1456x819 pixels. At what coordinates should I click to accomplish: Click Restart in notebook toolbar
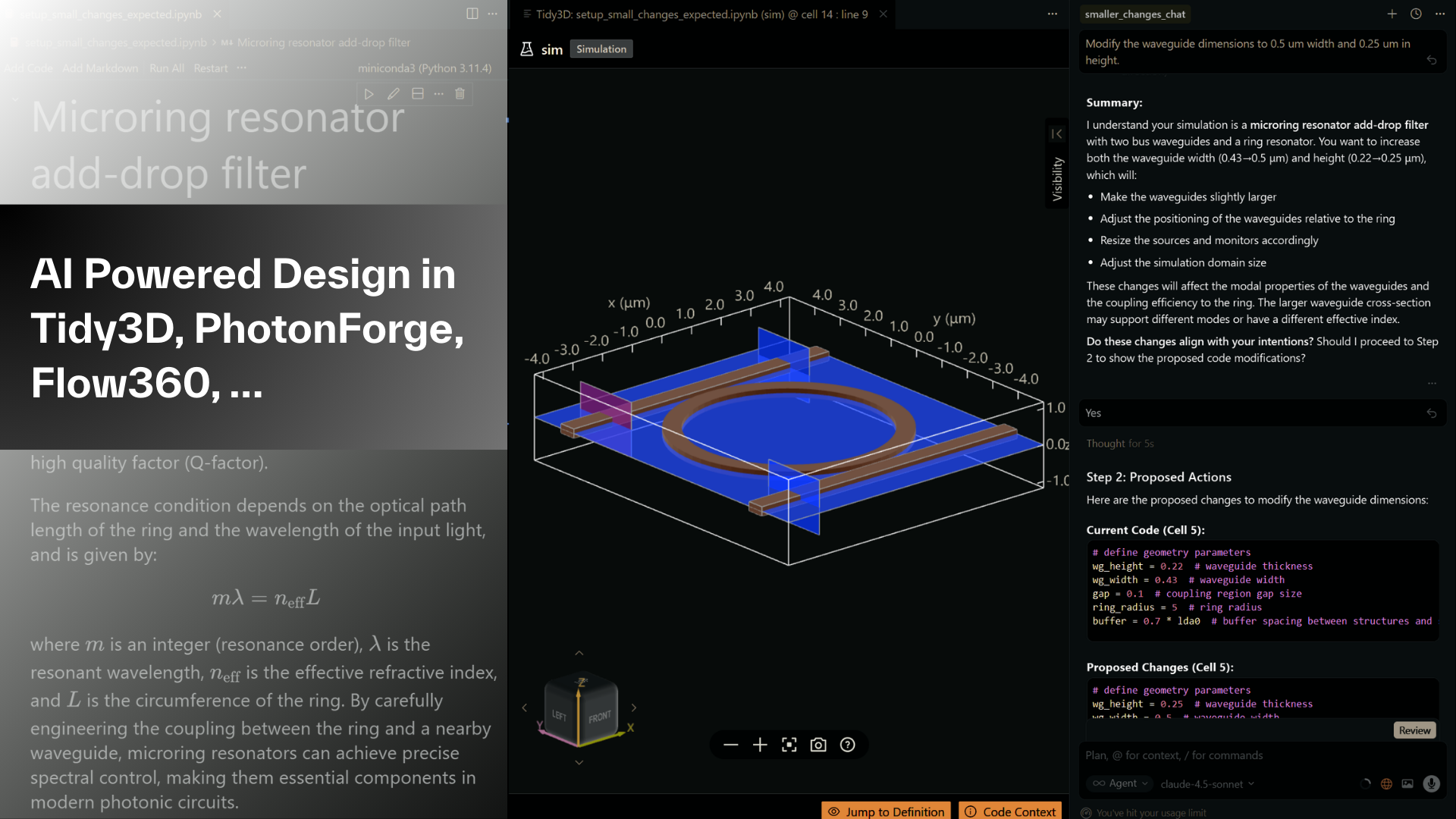tap(211, 68)
